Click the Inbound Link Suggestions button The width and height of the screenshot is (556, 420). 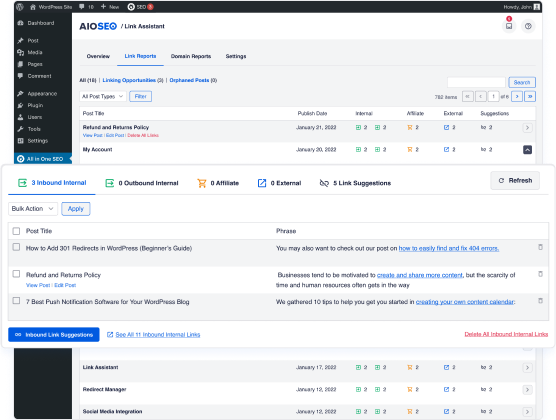click(x=54, y=335)
